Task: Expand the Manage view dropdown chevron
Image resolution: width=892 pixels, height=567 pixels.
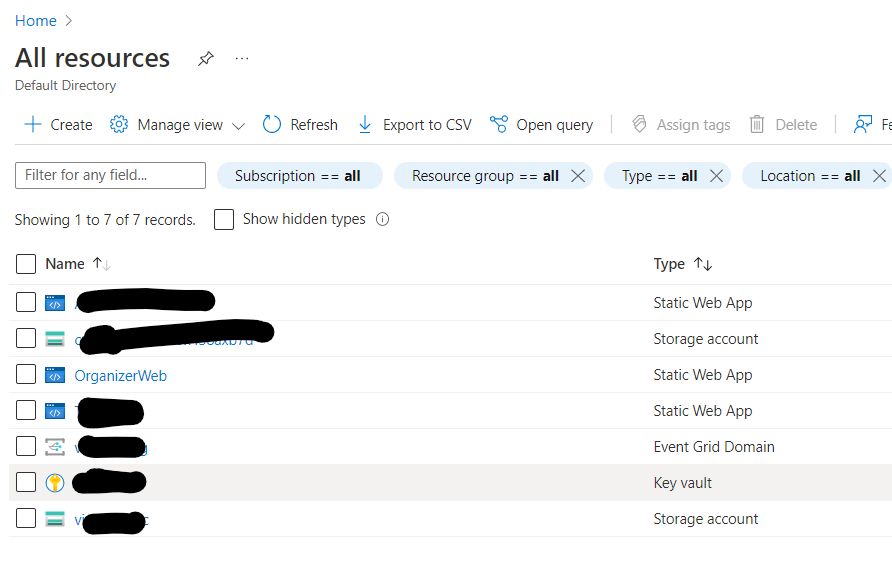Action: pos(239,126)
